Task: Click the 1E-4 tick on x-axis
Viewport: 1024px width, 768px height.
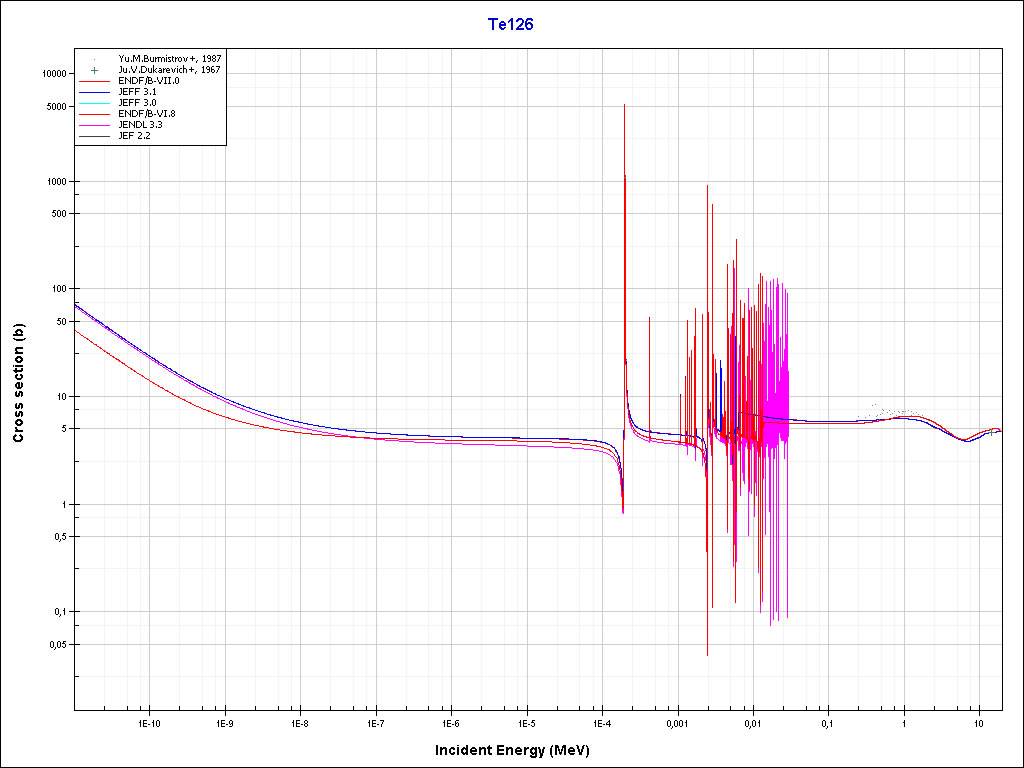Action: pyautogui.click(x=602, y=722)
